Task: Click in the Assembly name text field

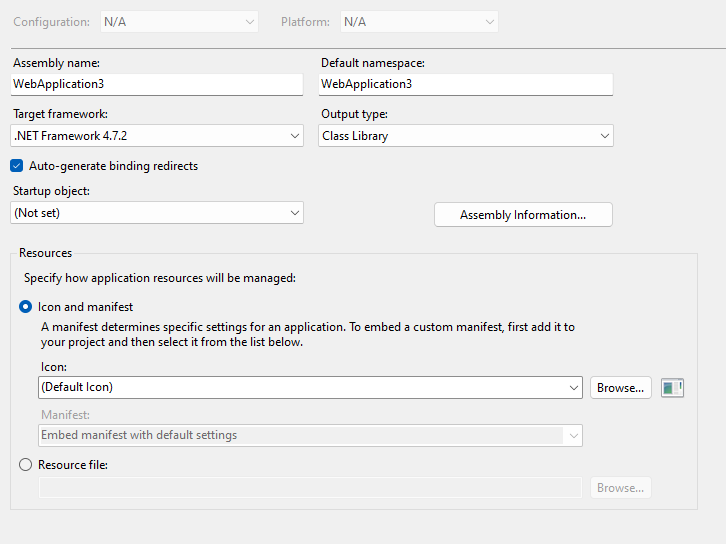Action: [x=157, y=84]
